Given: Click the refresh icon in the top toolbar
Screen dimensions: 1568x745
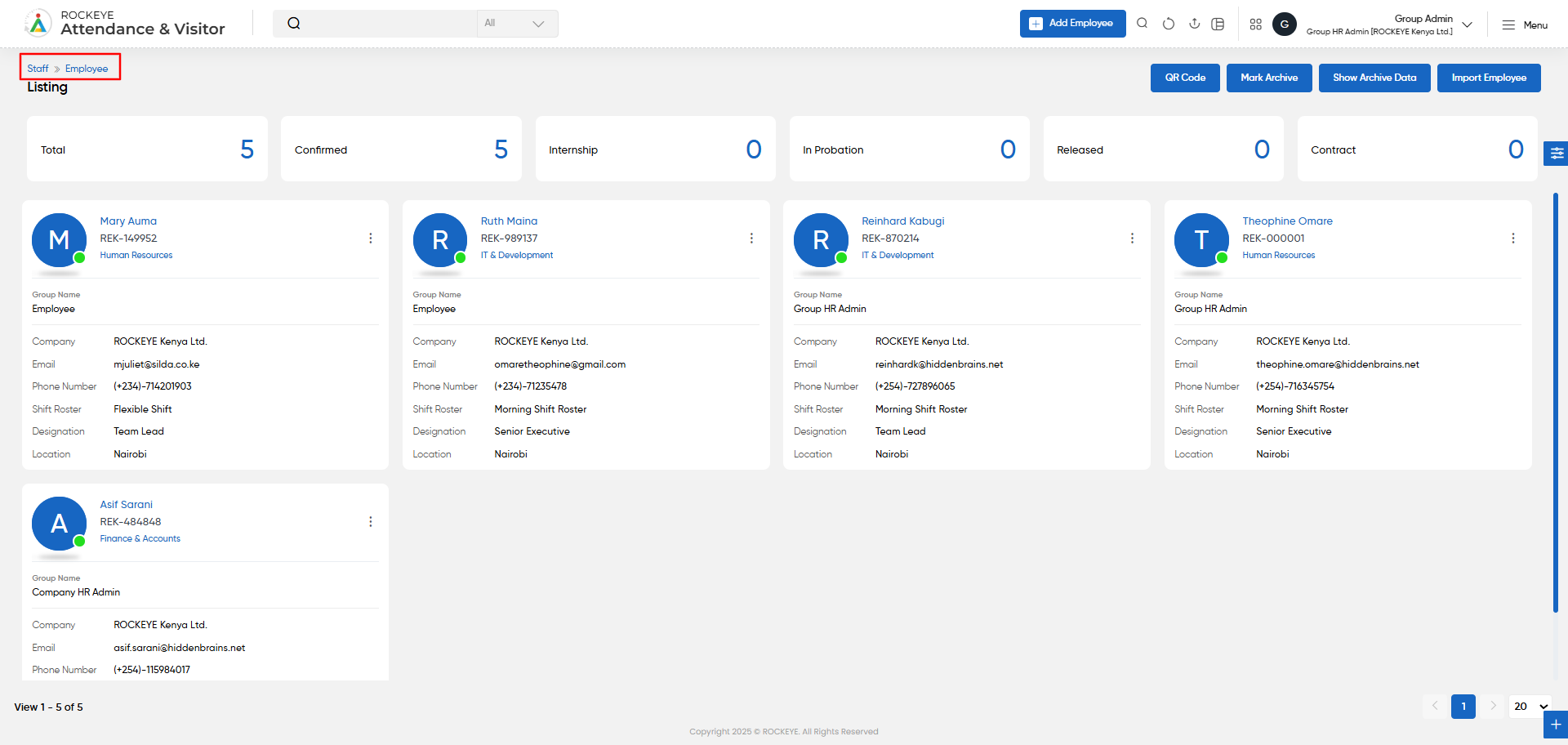Looking at the screenshot, I should click(x=1169, y=24).
